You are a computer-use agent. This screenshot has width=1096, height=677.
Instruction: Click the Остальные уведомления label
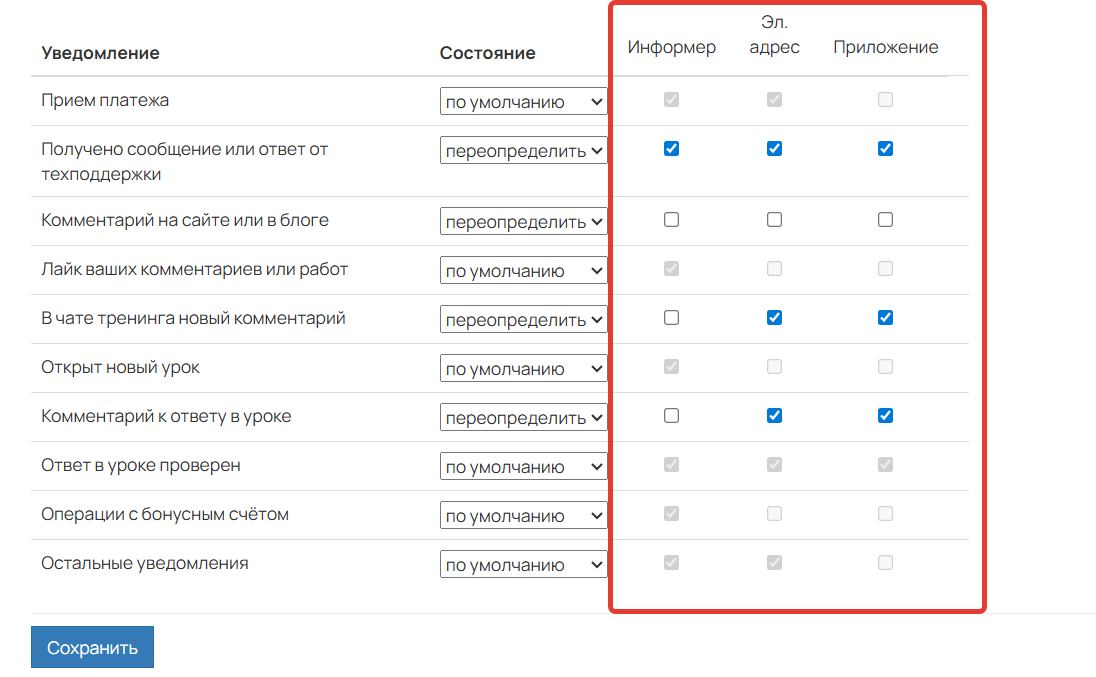[x=145, y=564]
